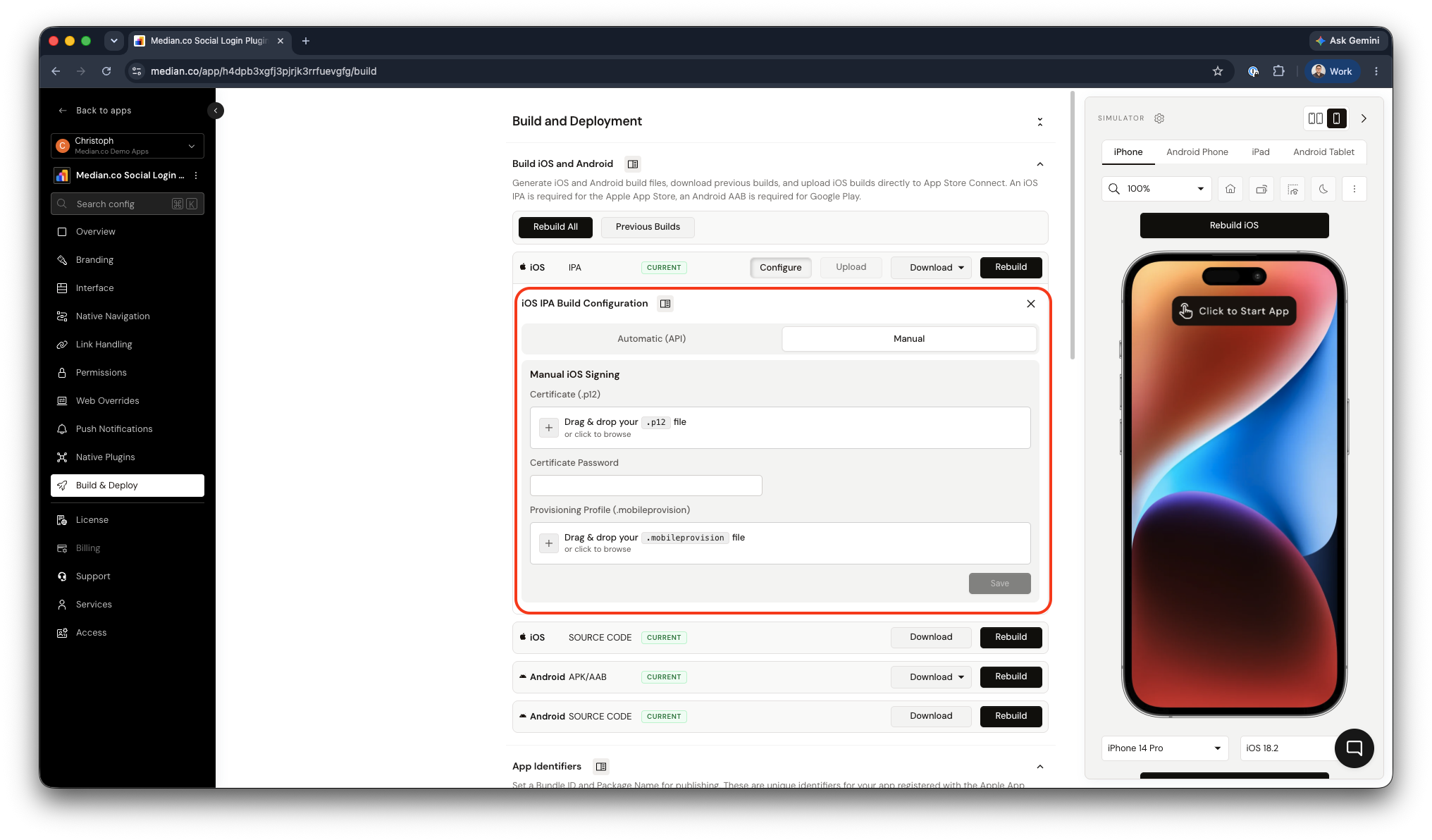Open the simulator zoom 100% dropdown
The height and width of the screenshot is (840, 1432).
(1156, 189)
